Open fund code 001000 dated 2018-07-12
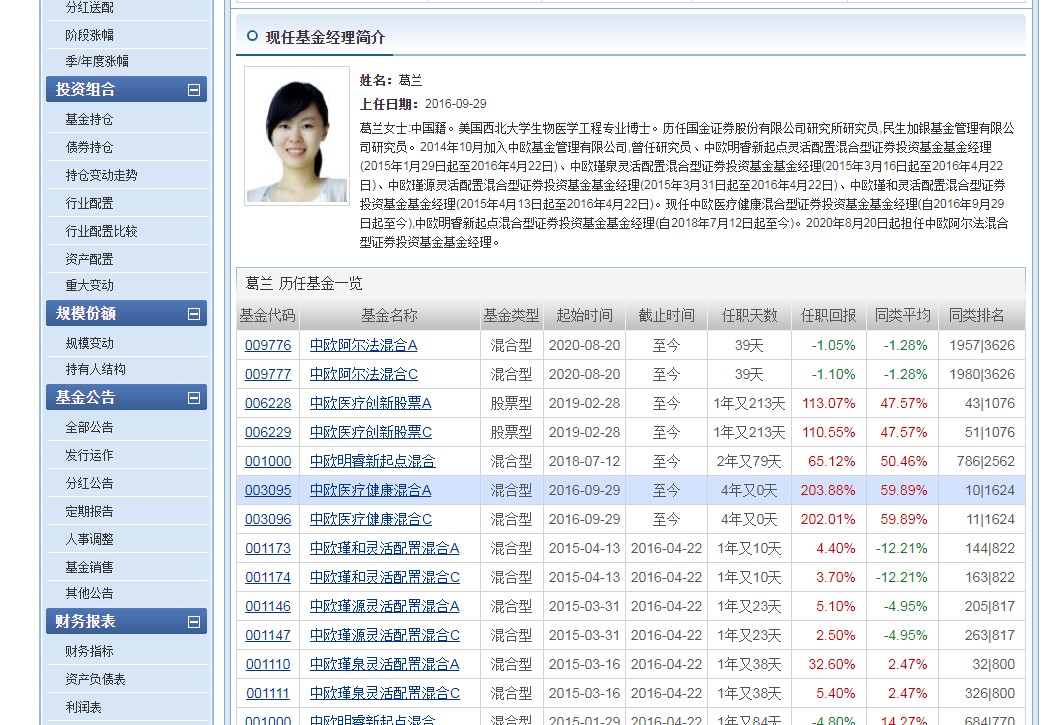Screen dimensions: 1047x725 pos(268,461)
